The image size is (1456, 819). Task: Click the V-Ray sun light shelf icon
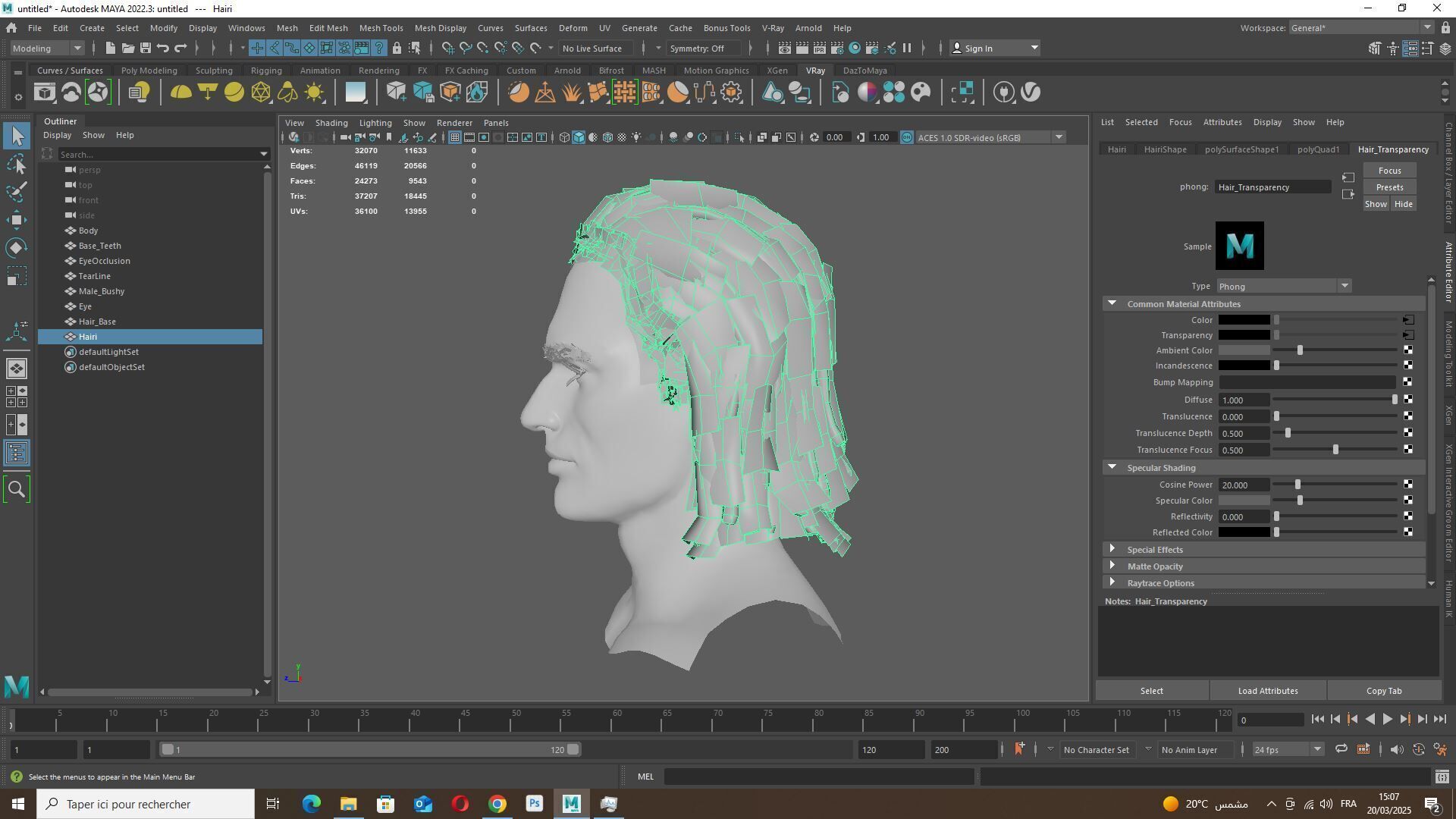(313, 93)
